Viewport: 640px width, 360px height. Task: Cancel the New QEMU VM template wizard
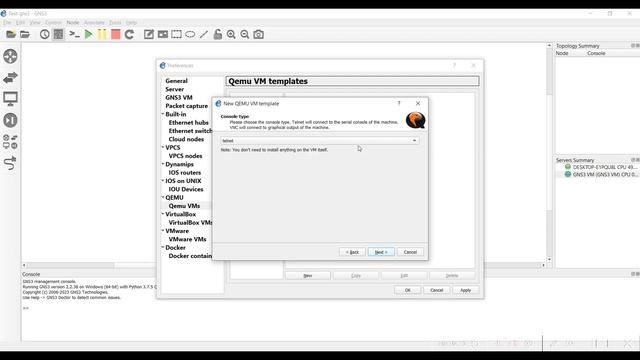click(x=410, y=252)
